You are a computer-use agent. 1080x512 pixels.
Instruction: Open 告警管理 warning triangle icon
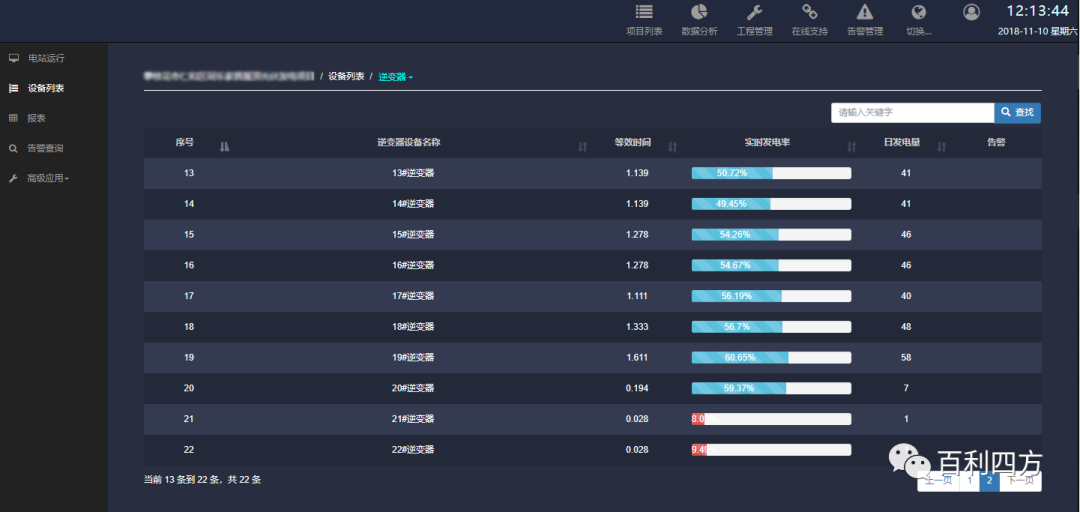[x=865, y=13]
